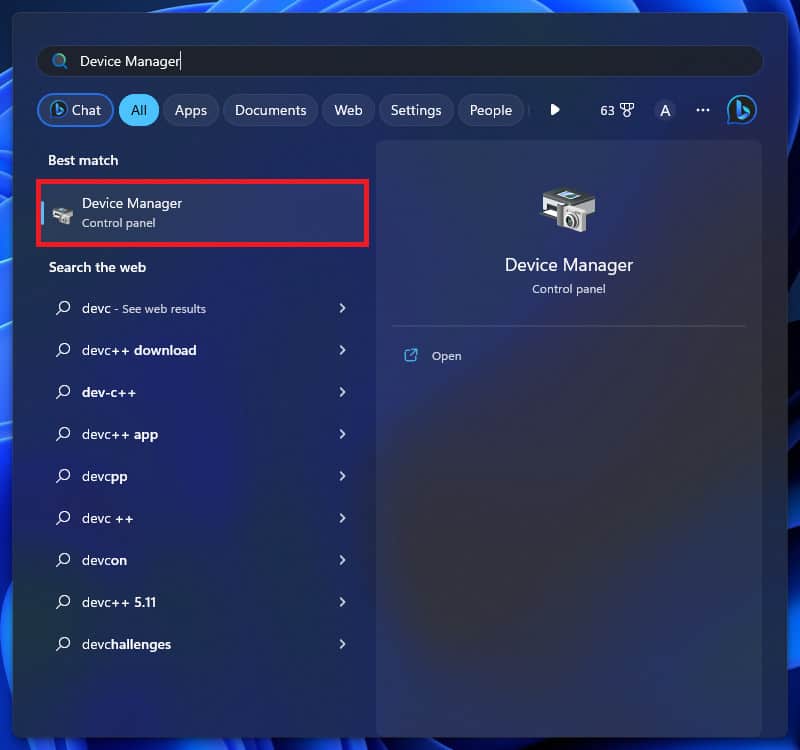Click the Device Manager title in preview pane
Image resolution: width=800 pixels, height=750 pixels.
point(568,265)
